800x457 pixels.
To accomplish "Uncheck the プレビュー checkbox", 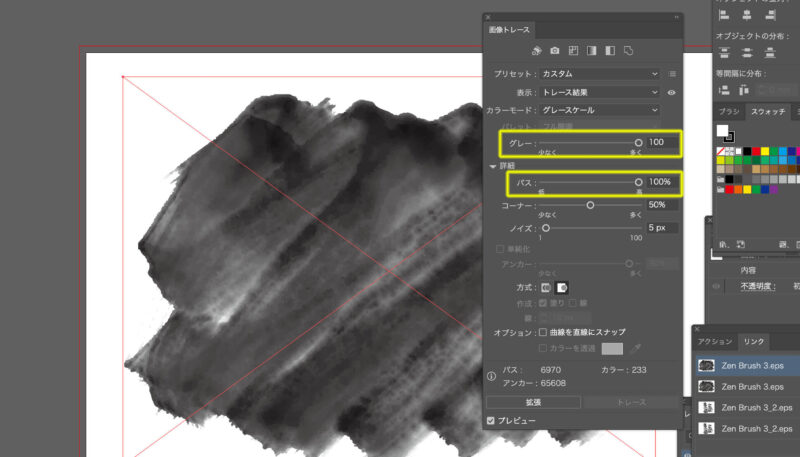I will [x=491, y=421].
